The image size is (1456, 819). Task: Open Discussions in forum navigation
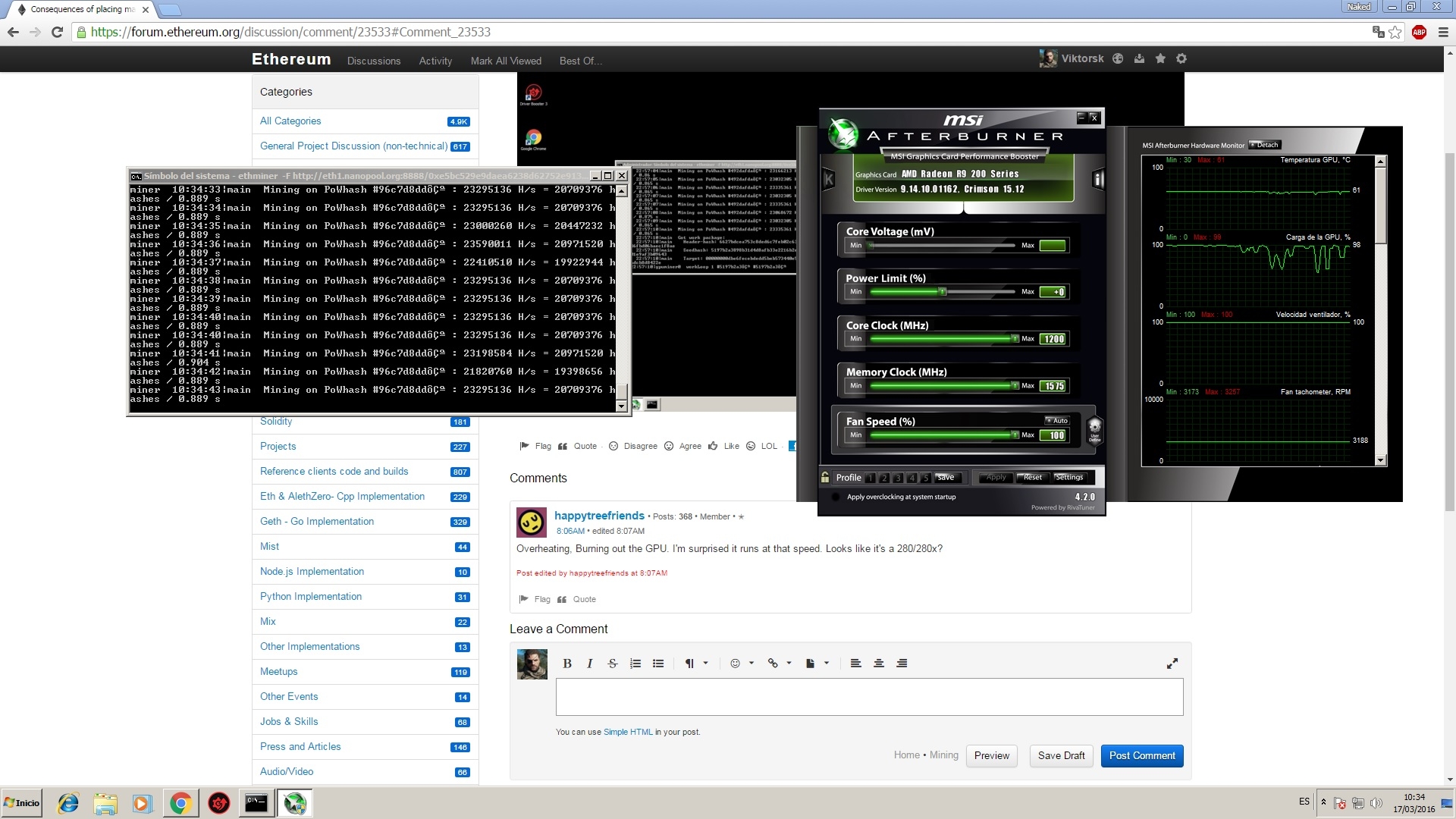374,61
